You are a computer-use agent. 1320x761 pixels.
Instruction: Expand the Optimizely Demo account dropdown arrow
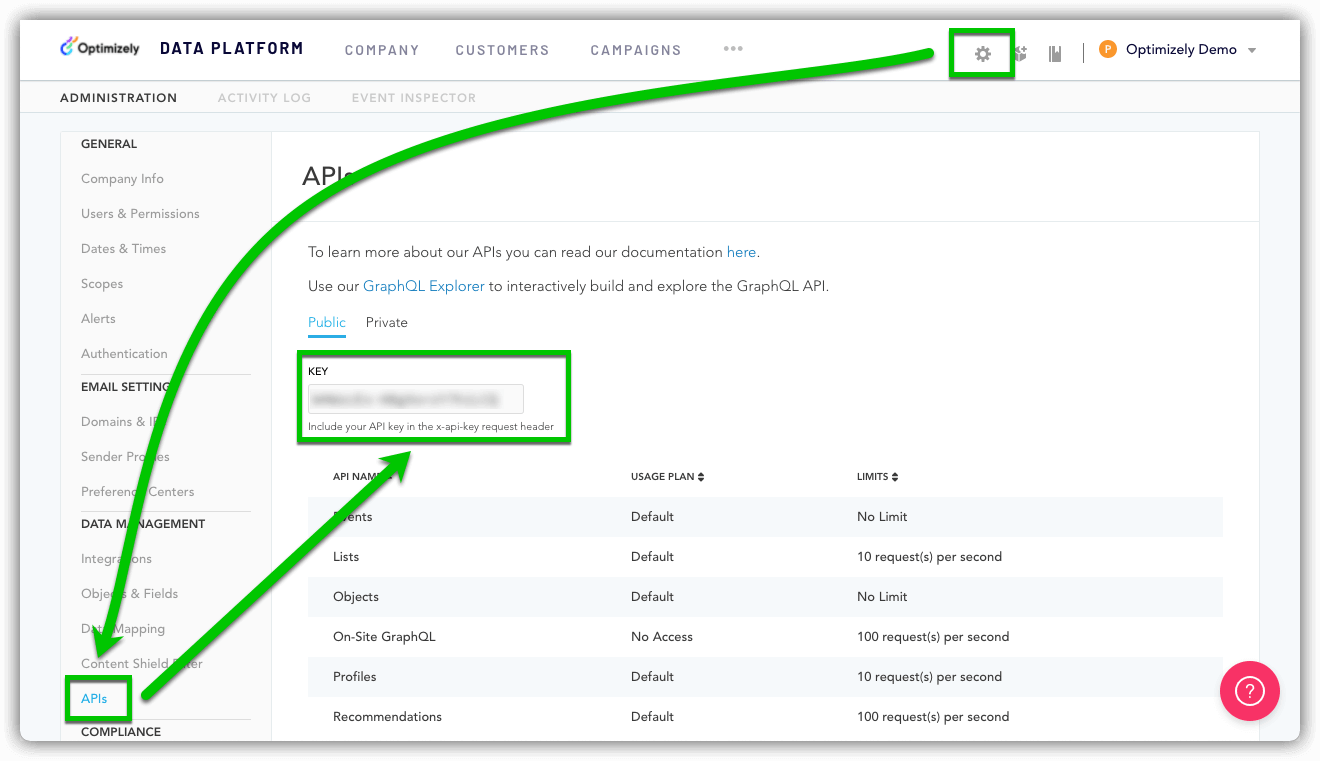click(1252, 50)
